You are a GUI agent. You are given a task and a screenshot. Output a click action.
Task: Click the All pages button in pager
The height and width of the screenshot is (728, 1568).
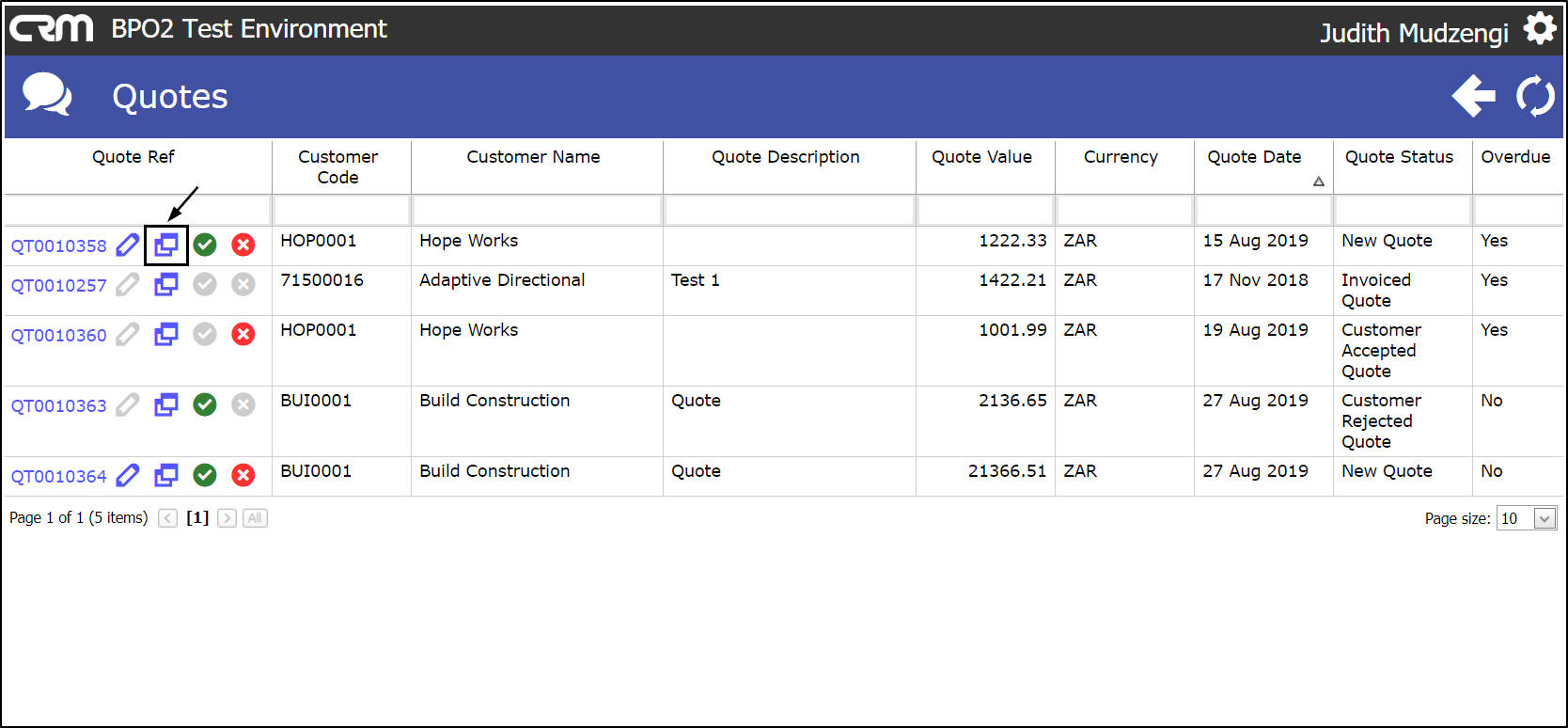[255, 518]
